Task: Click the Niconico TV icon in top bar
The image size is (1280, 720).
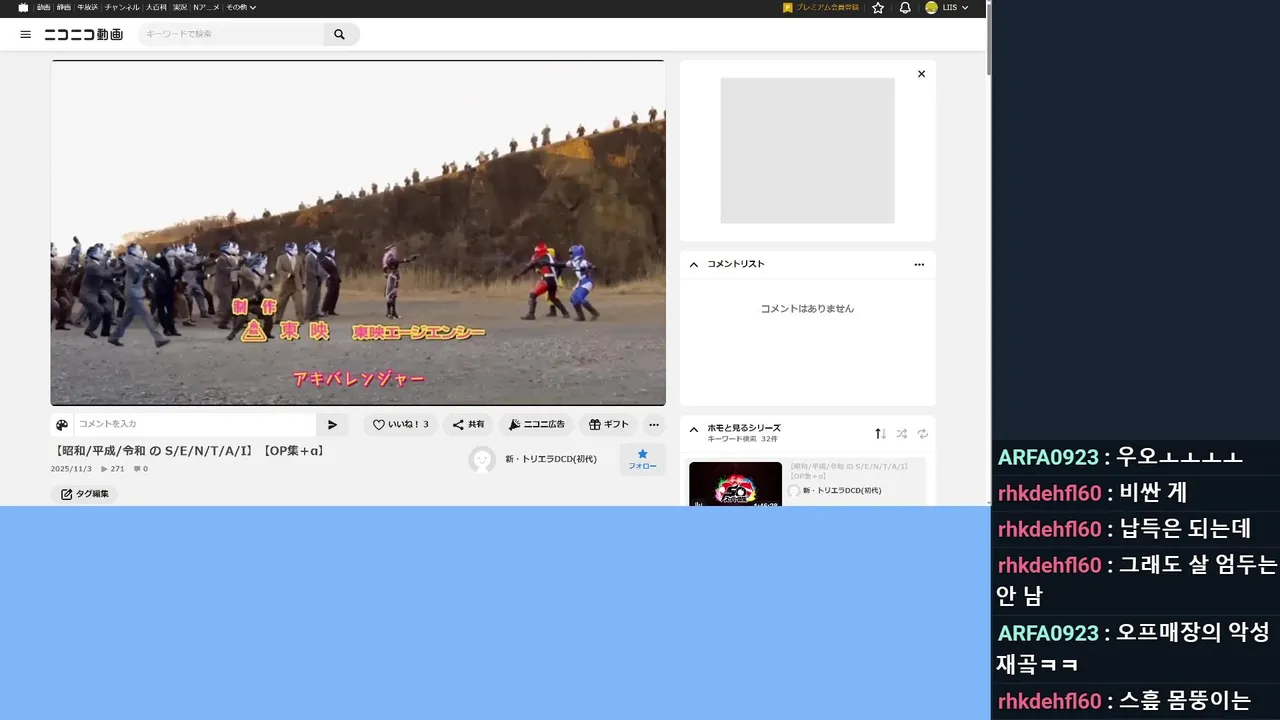Action: pos(23,7)
